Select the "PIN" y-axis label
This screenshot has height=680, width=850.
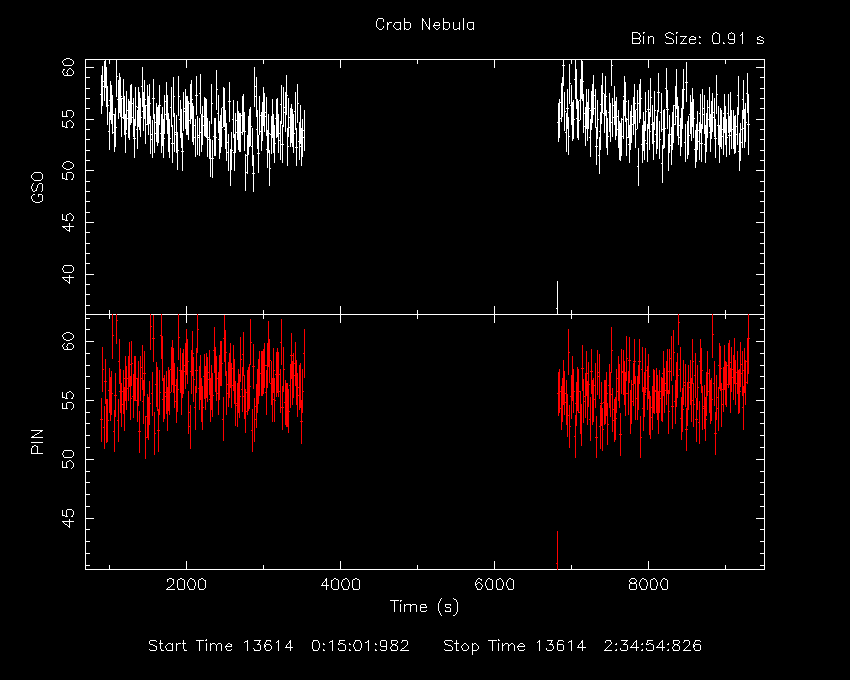pos(37,441)
